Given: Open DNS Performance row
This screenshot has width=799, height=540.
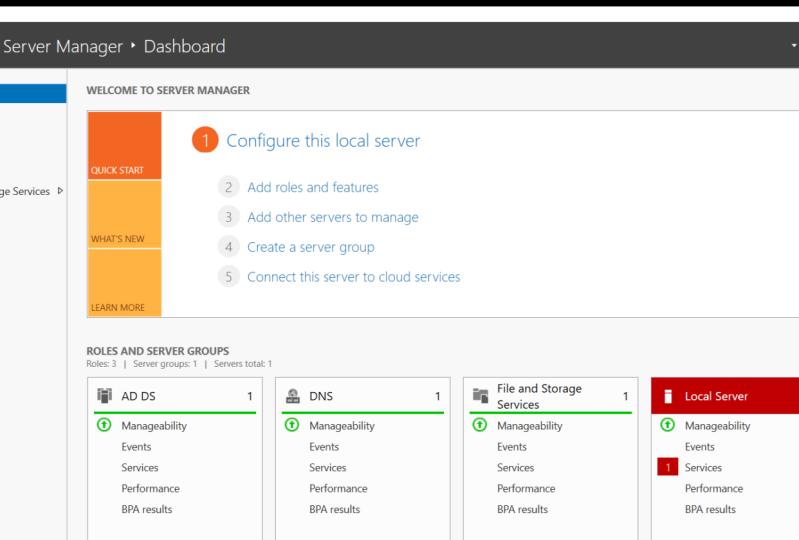Looking at the screenshot, I should pos(338,489).
